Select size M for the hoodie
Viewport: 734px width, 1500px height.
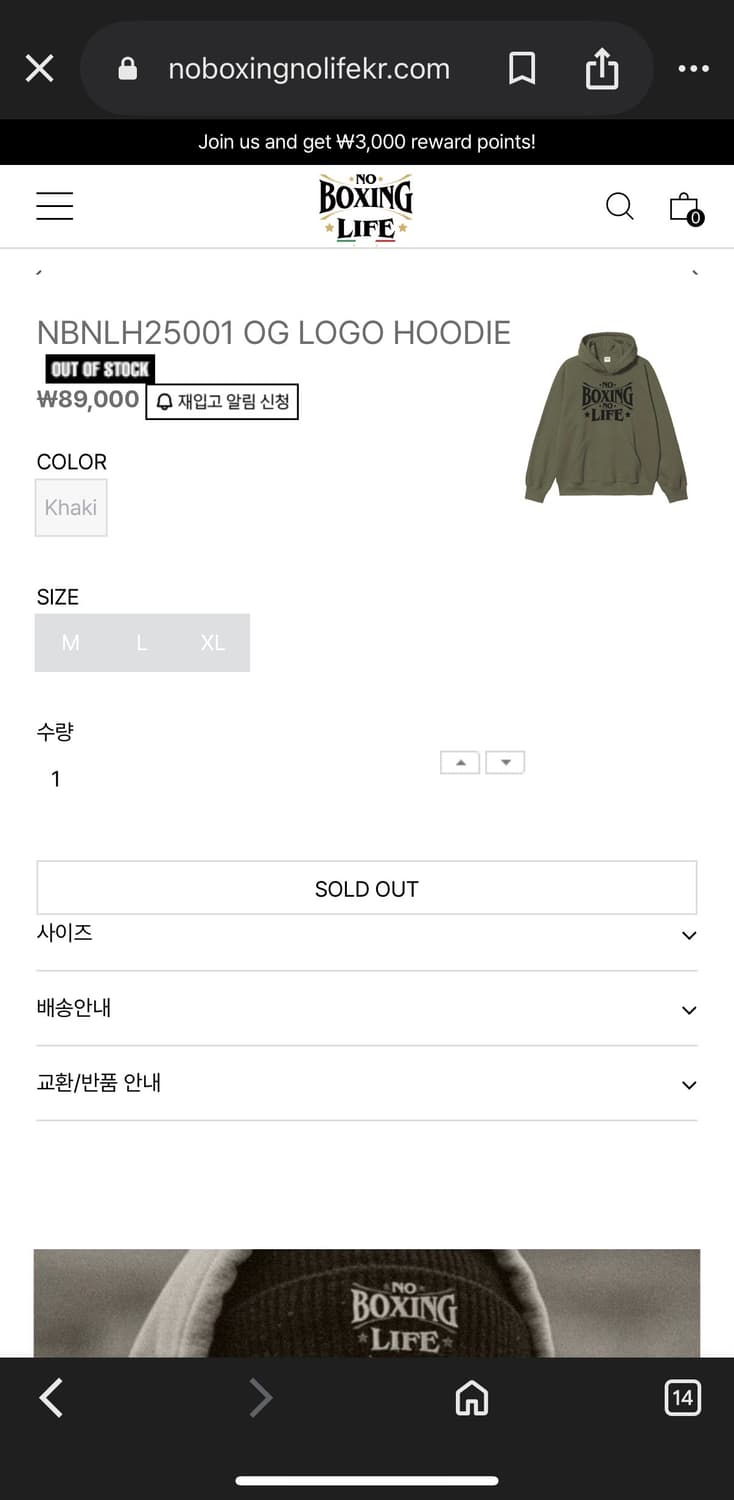(x=70, y=642)
